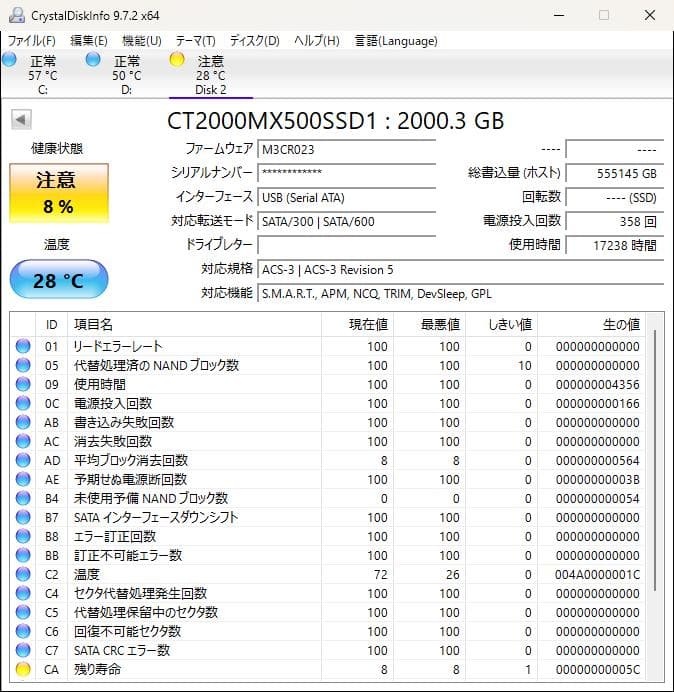Click the status icon of row 09 使用時間
Screen dimensions: 674x692
tap(23, 384)
